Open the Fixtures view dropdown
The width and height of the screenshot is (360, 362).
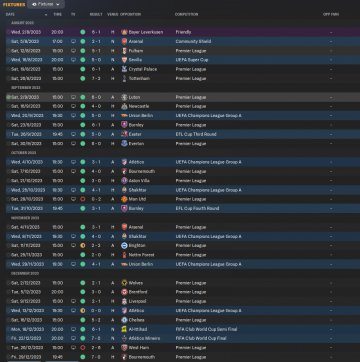46,4
